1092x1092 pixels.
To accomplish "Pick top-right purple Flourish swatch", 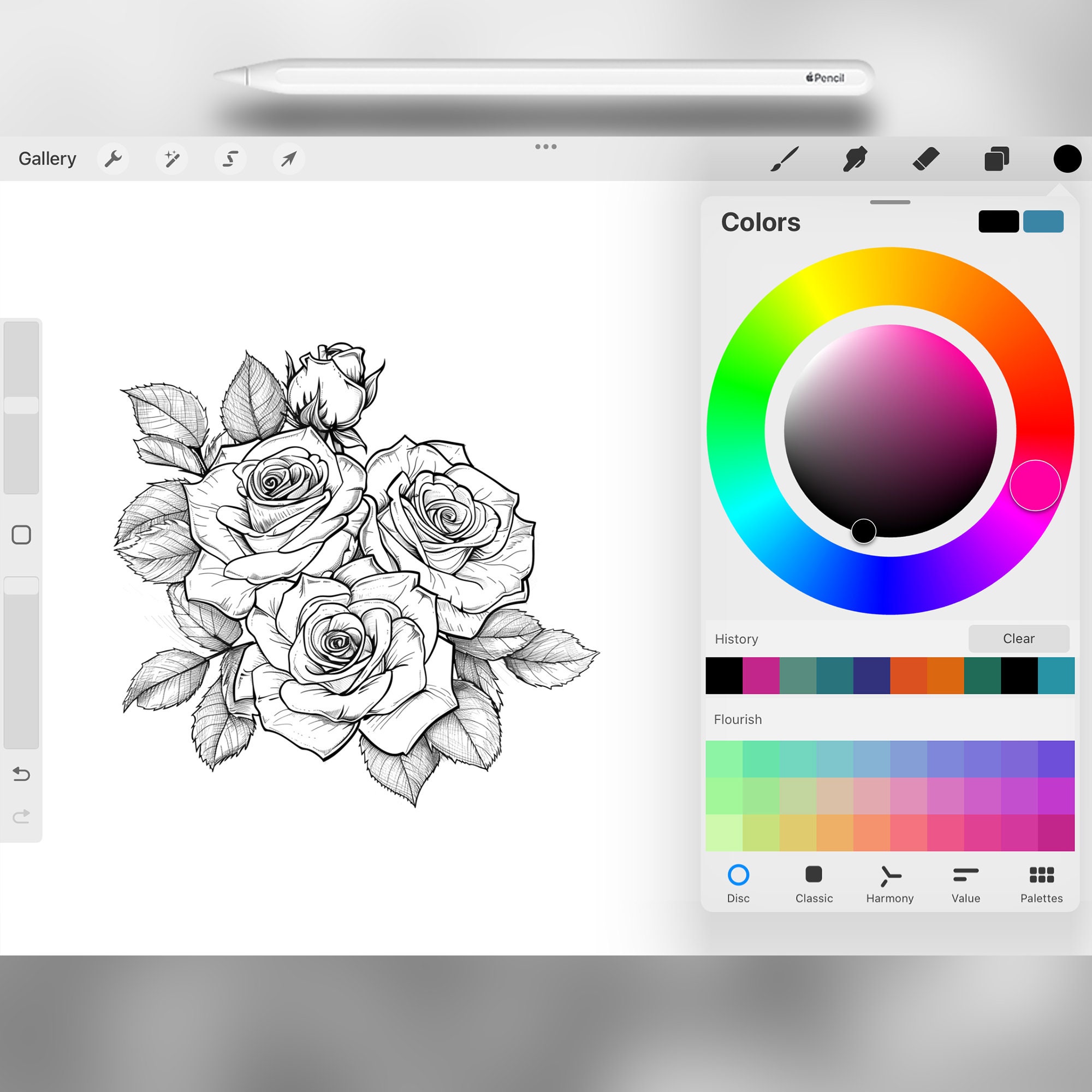I will point(1056,759).
